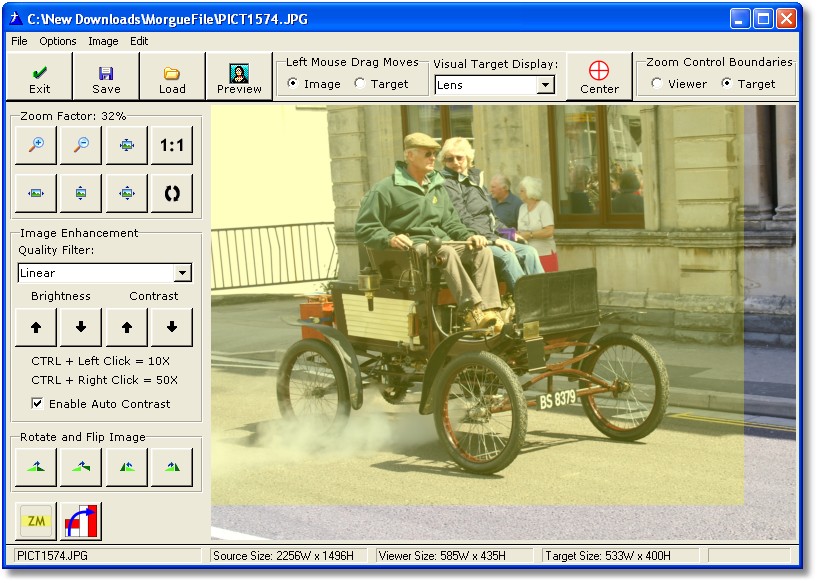
Task: Open the Quality Filter Linear dropdown
Action: [x=182, y=272]
